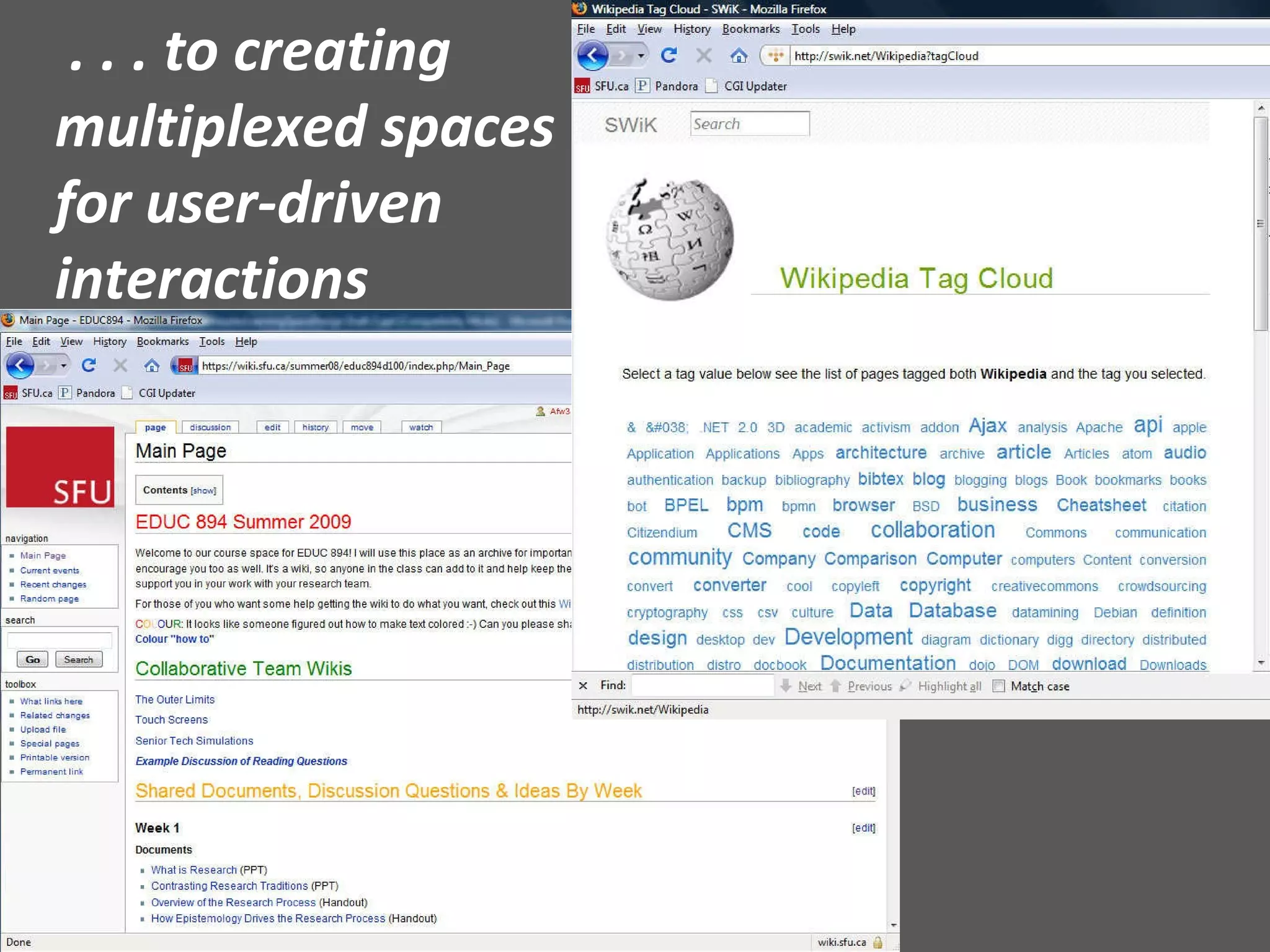Image resolution: width=1270 pixels, height=952 pixels.
Task: Click Find Next arrow button
Action: (x=801, y=686)
